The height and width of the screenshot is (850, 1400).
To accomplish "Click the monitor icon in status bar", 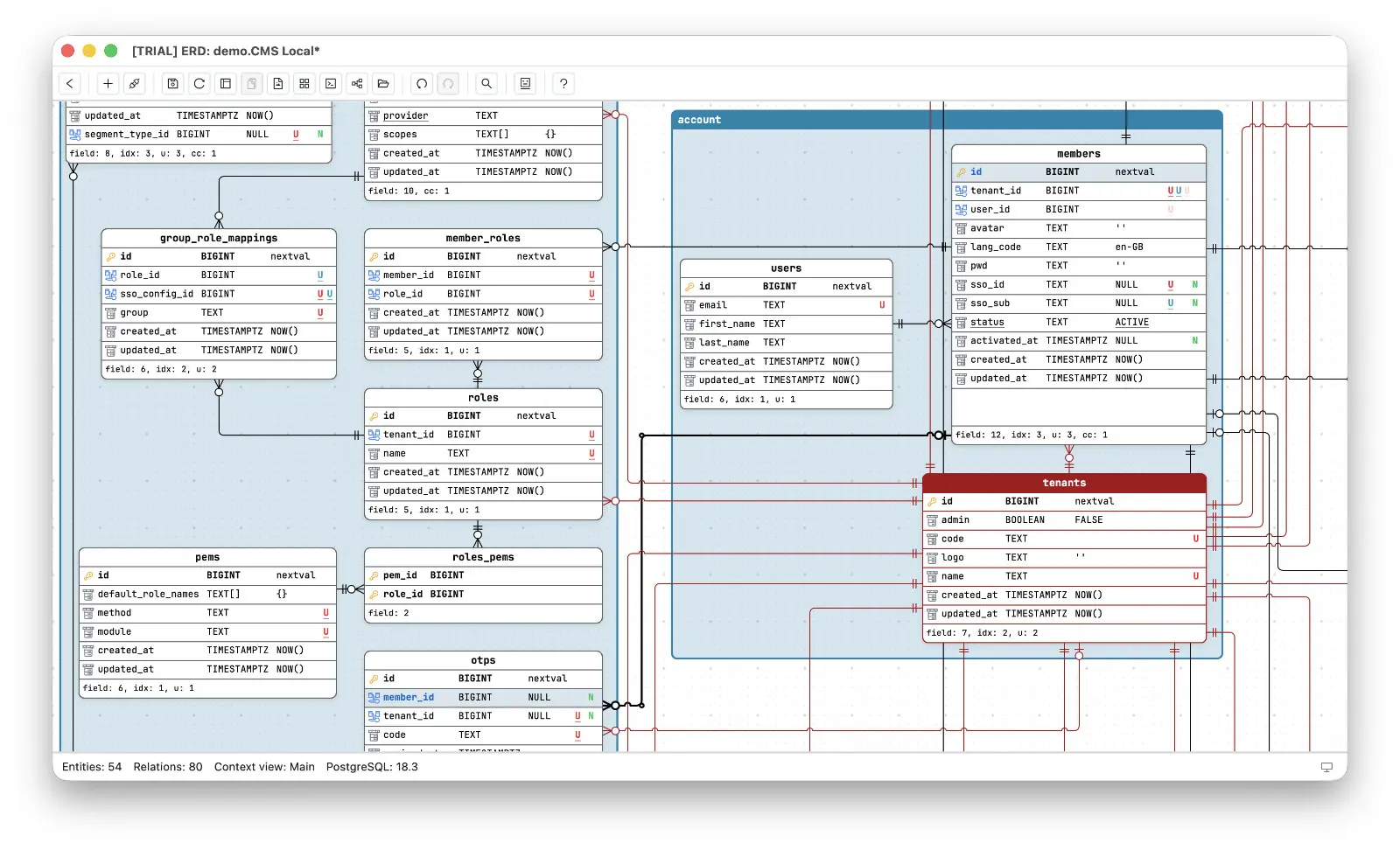I will point(1326,767).
